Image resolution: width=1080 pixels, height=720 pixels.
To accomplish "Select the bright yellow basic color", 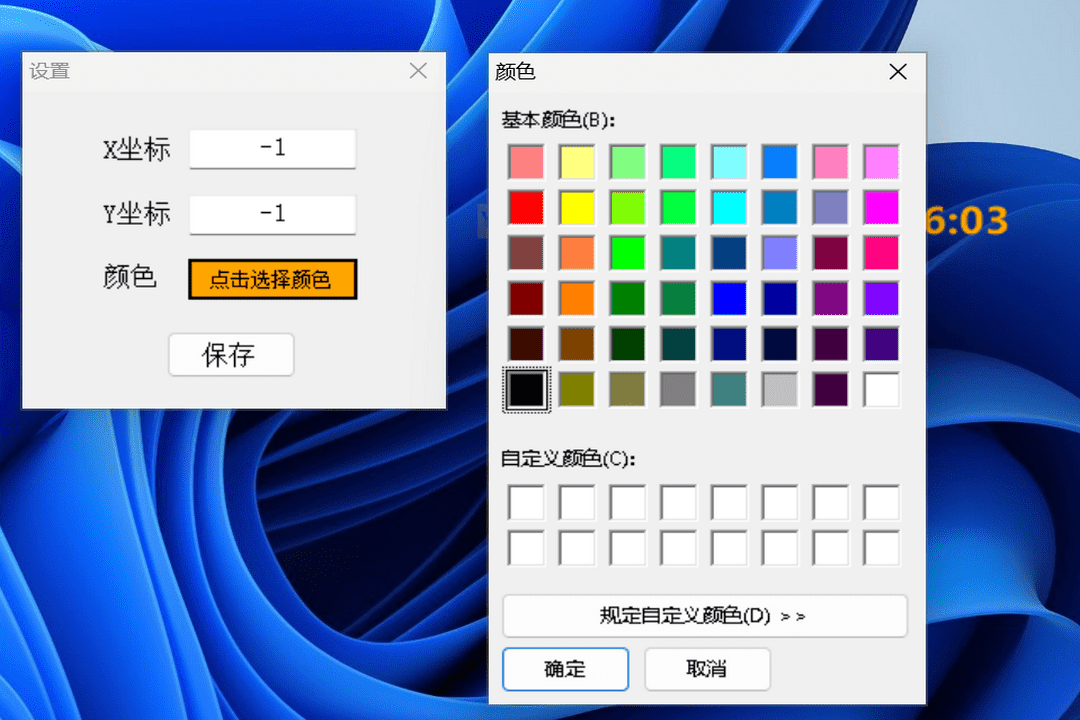I will 577,208.
